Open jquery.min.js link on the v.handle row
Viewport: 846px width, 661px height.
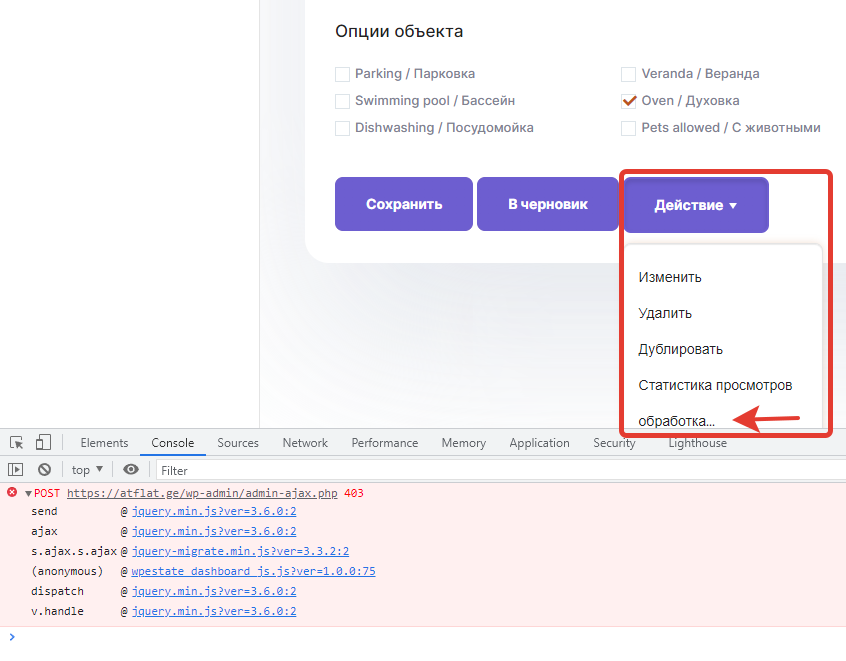click(214, 611)
